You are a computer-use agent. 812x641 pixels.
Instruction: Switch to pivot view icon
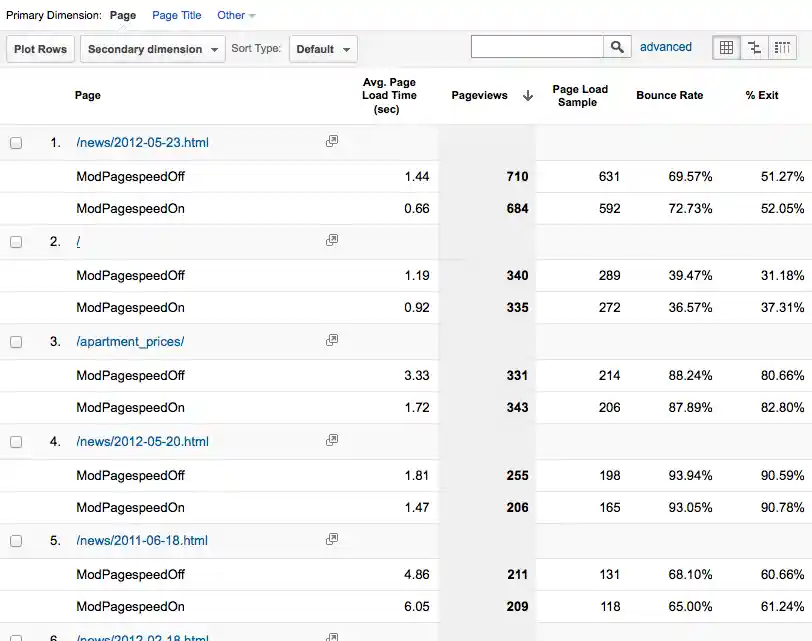click(x=782, y=48)
